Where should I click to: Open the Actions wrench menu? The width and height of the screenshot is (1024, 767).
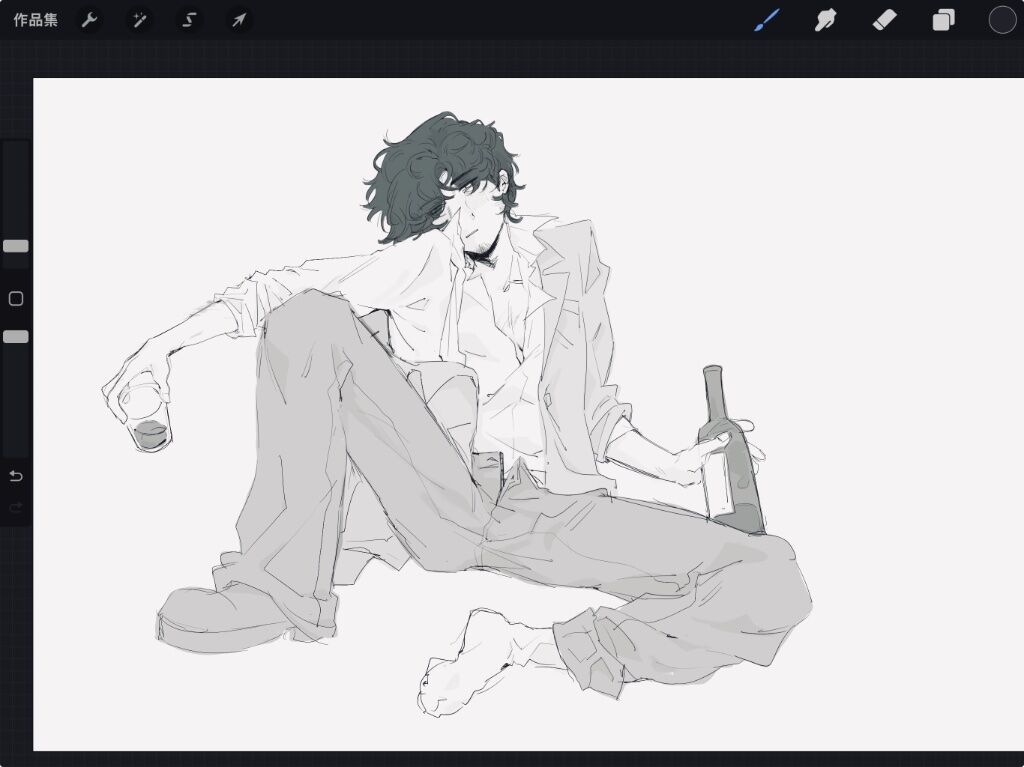pos(89,20)
